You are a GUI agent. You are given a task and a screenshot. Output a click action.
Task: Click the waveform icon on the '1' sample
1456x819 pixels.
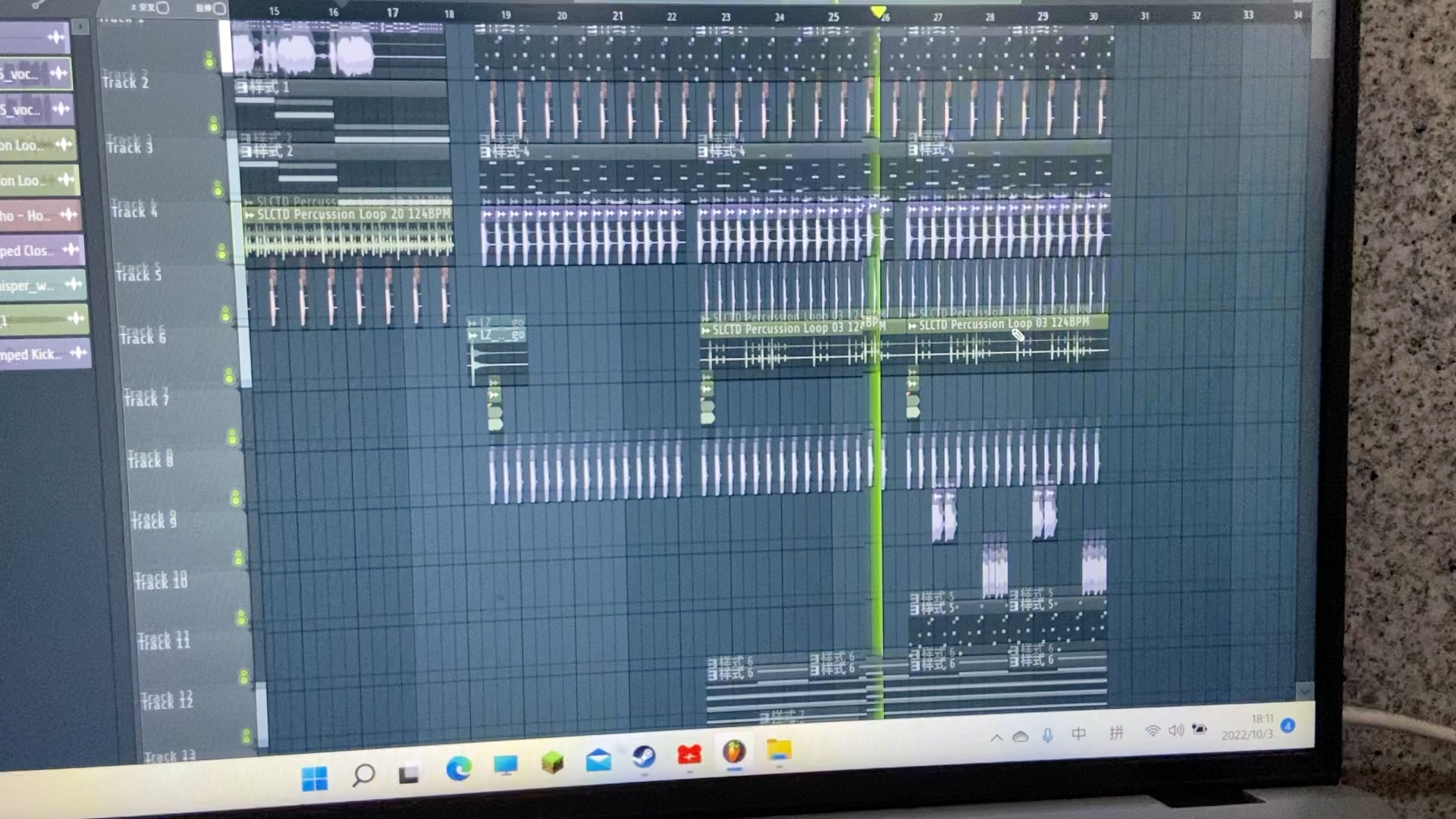tap(75, 319)
